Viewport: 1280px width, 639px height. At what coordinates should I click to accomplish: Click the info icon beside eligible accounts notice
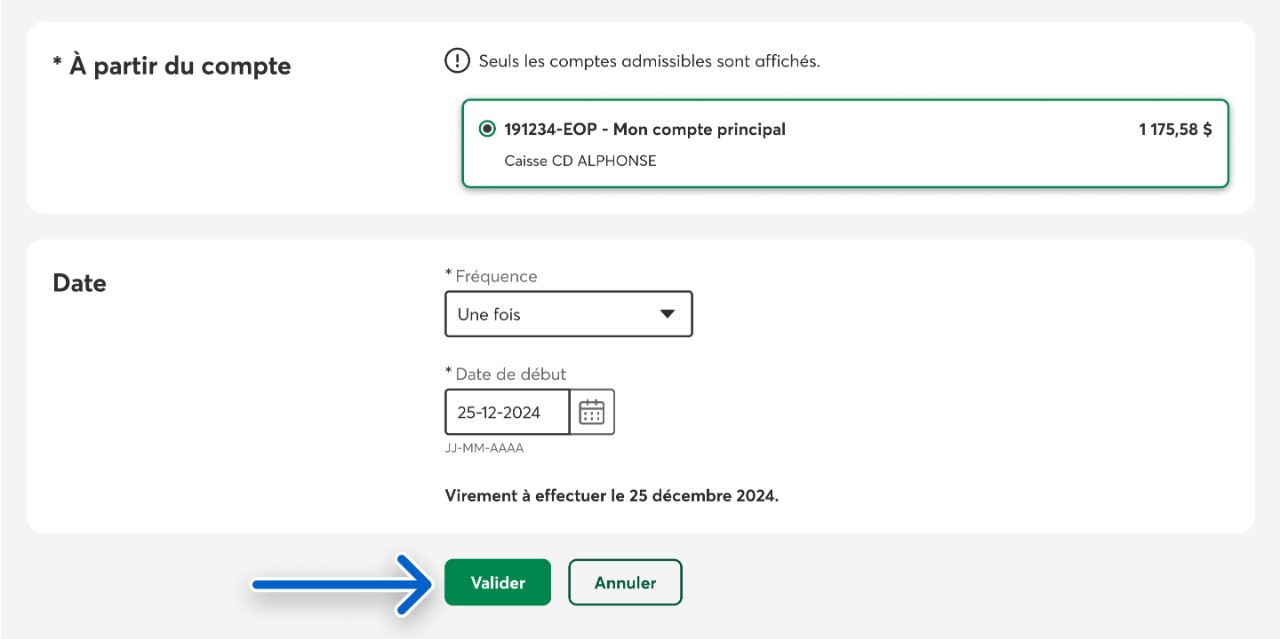(457, 61)
